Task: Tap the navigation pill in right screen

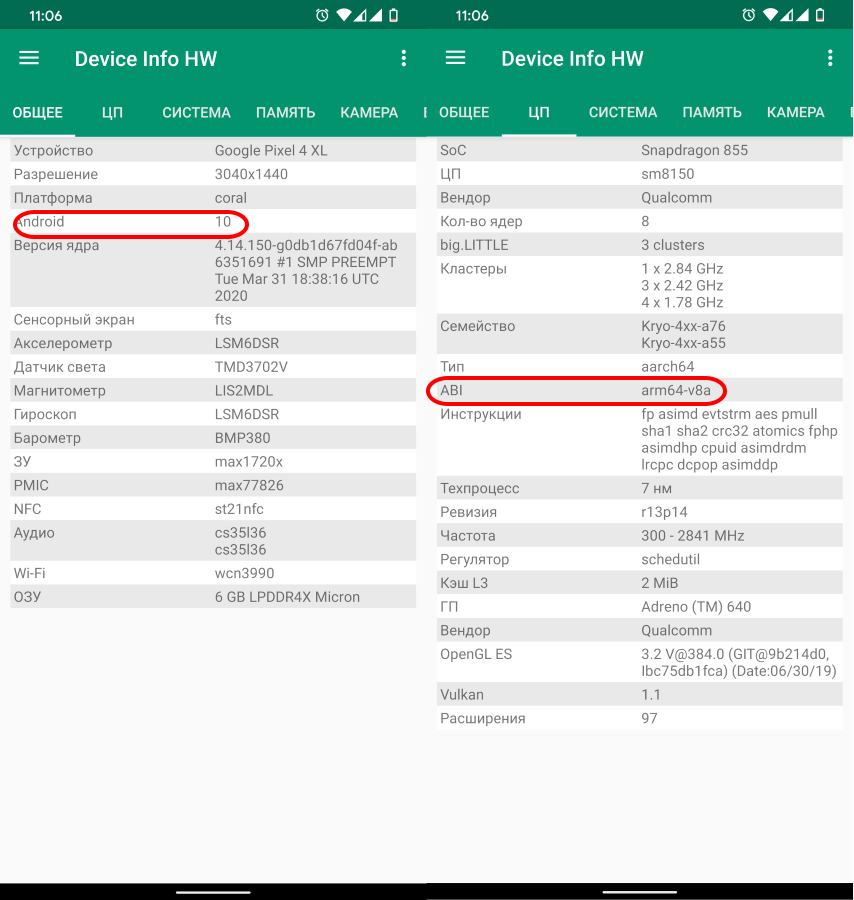Action: coord(639,893)
